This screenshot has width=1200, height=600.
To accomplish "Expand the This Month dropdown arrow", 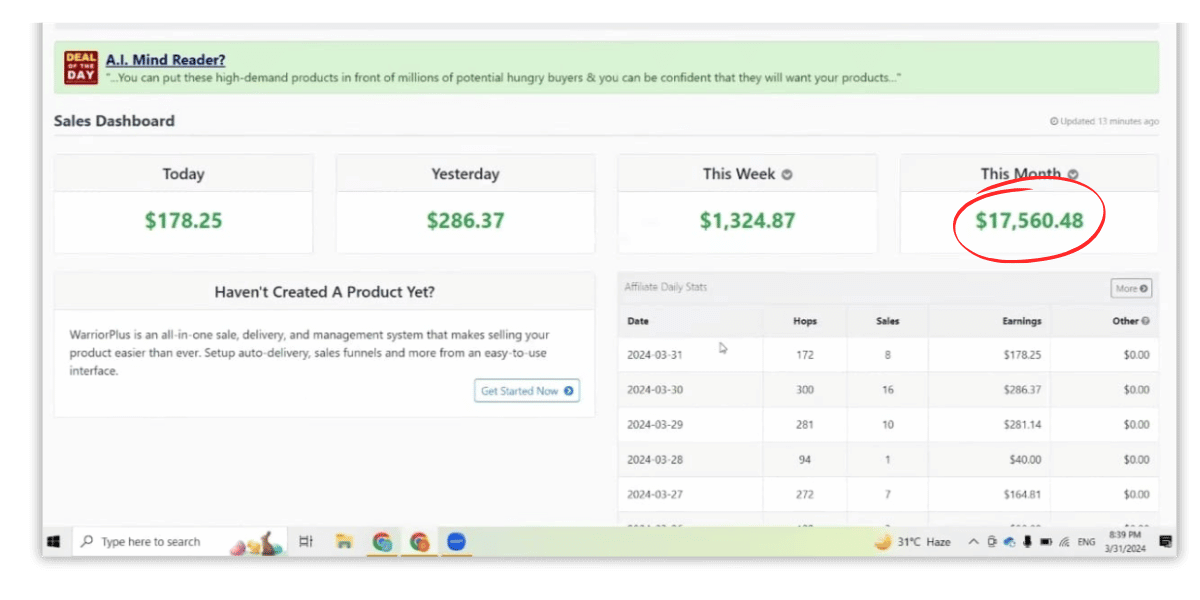I will tap(1073, 174).
